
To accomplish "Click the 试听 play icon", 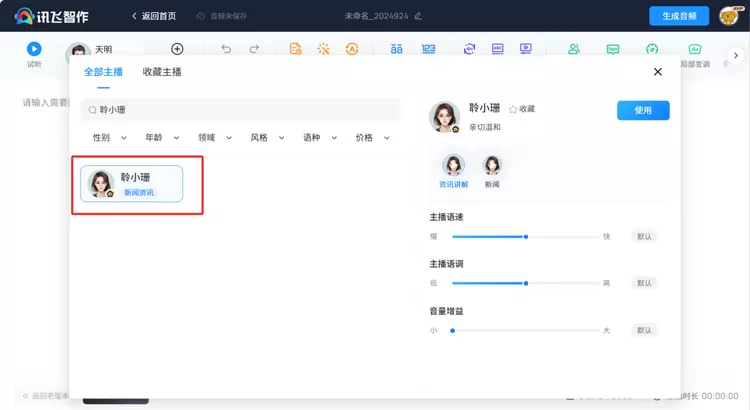I will (34, 48).
